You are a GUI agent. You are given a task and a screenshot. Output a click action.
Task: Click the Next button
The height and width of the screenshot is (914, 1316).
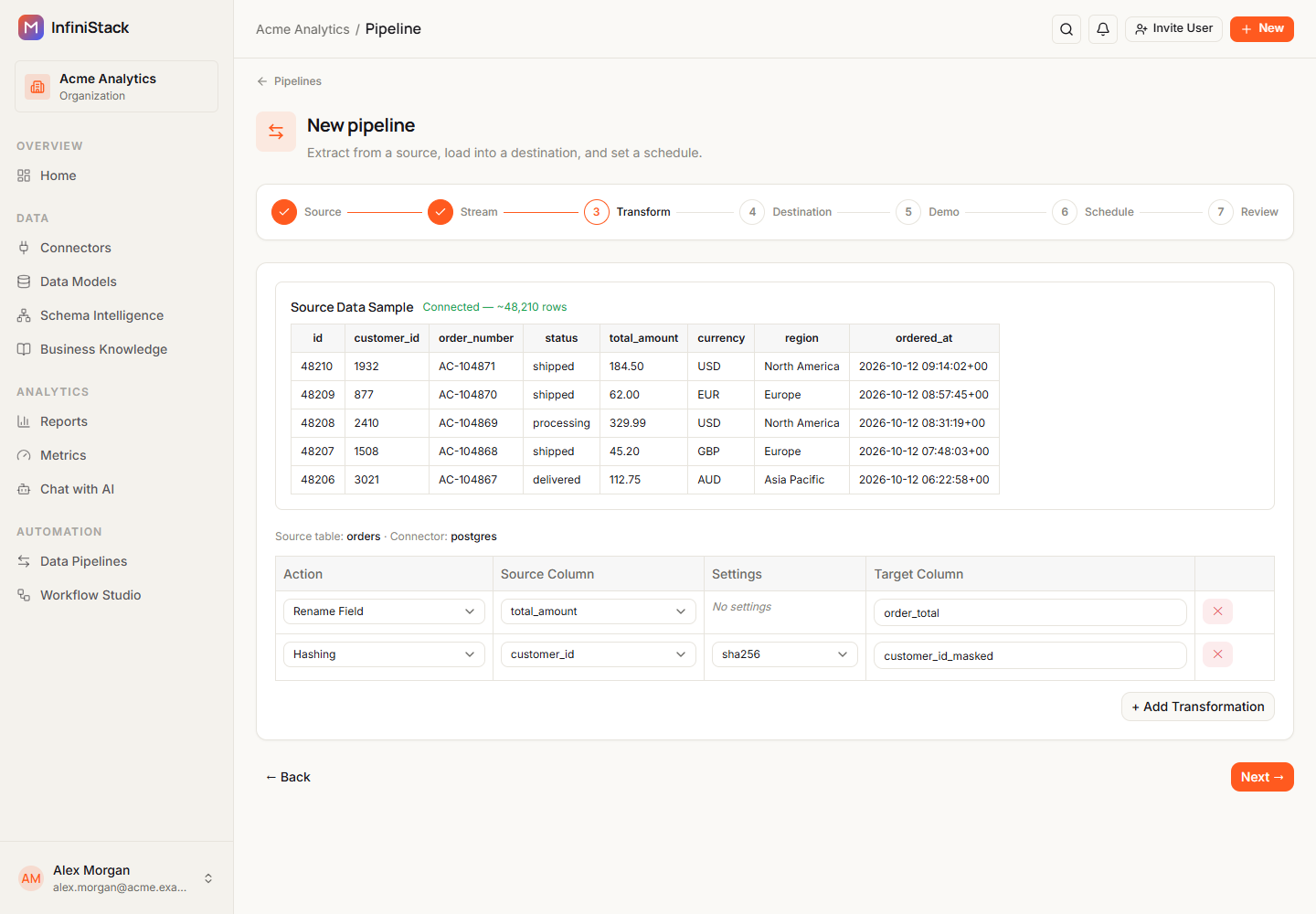click(x=1262, y=777)
